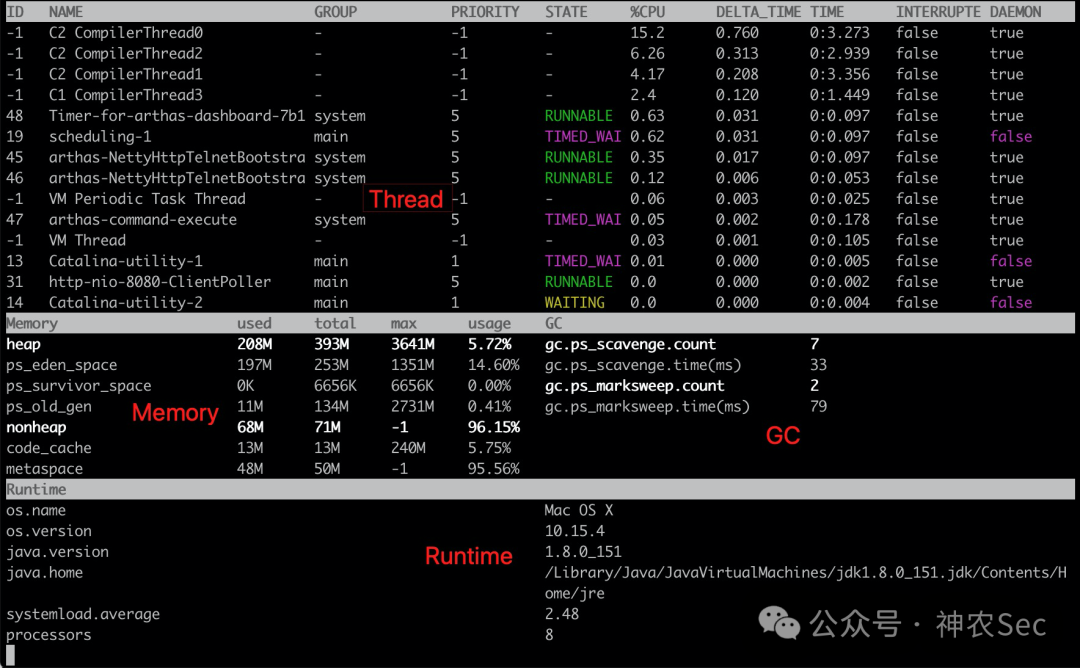Click Timer-for-arthas-dashboard-7b1 thread name

click(x=176, y=116)
